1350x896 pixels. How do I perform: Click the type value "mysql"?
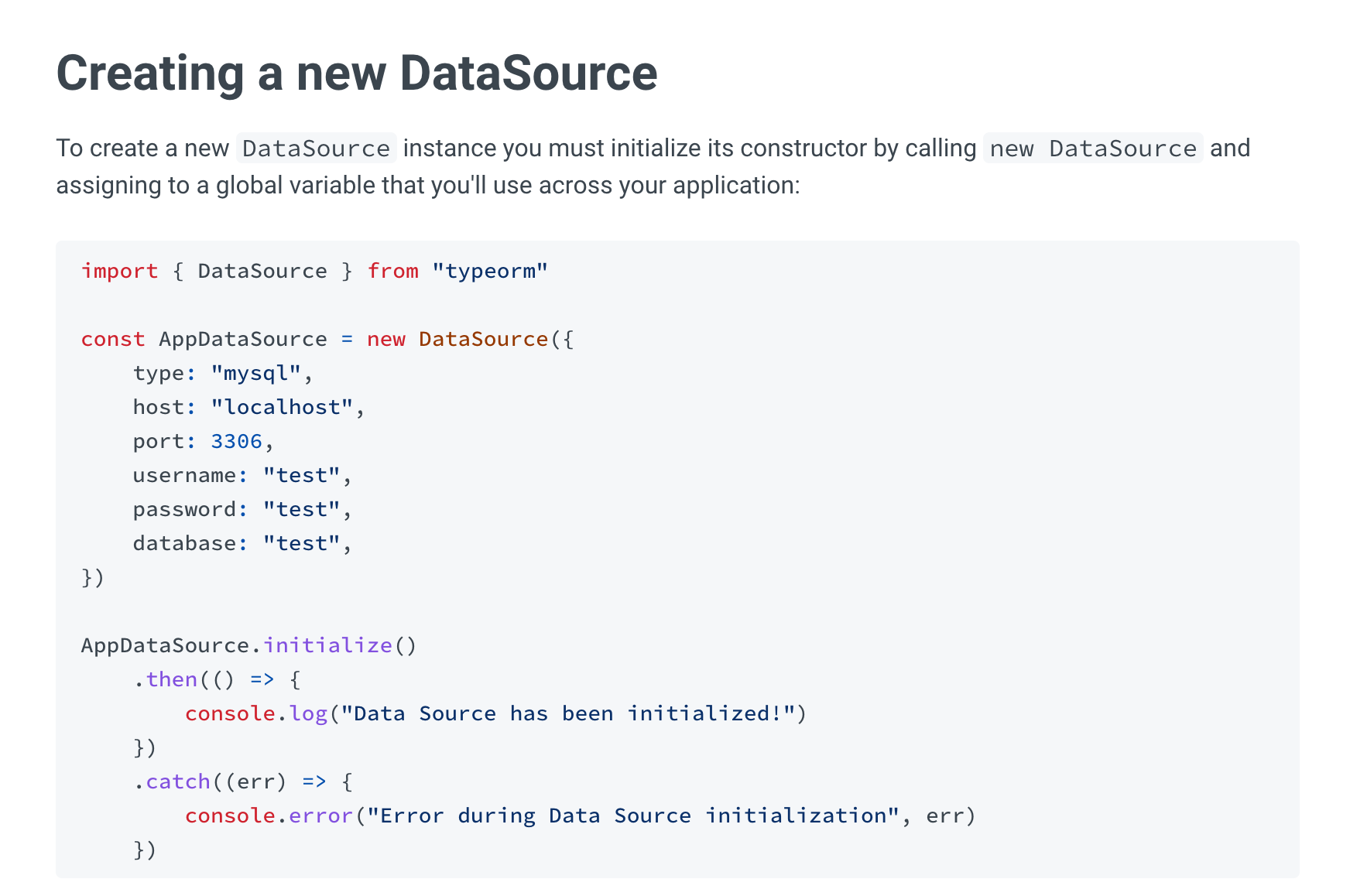255,374
